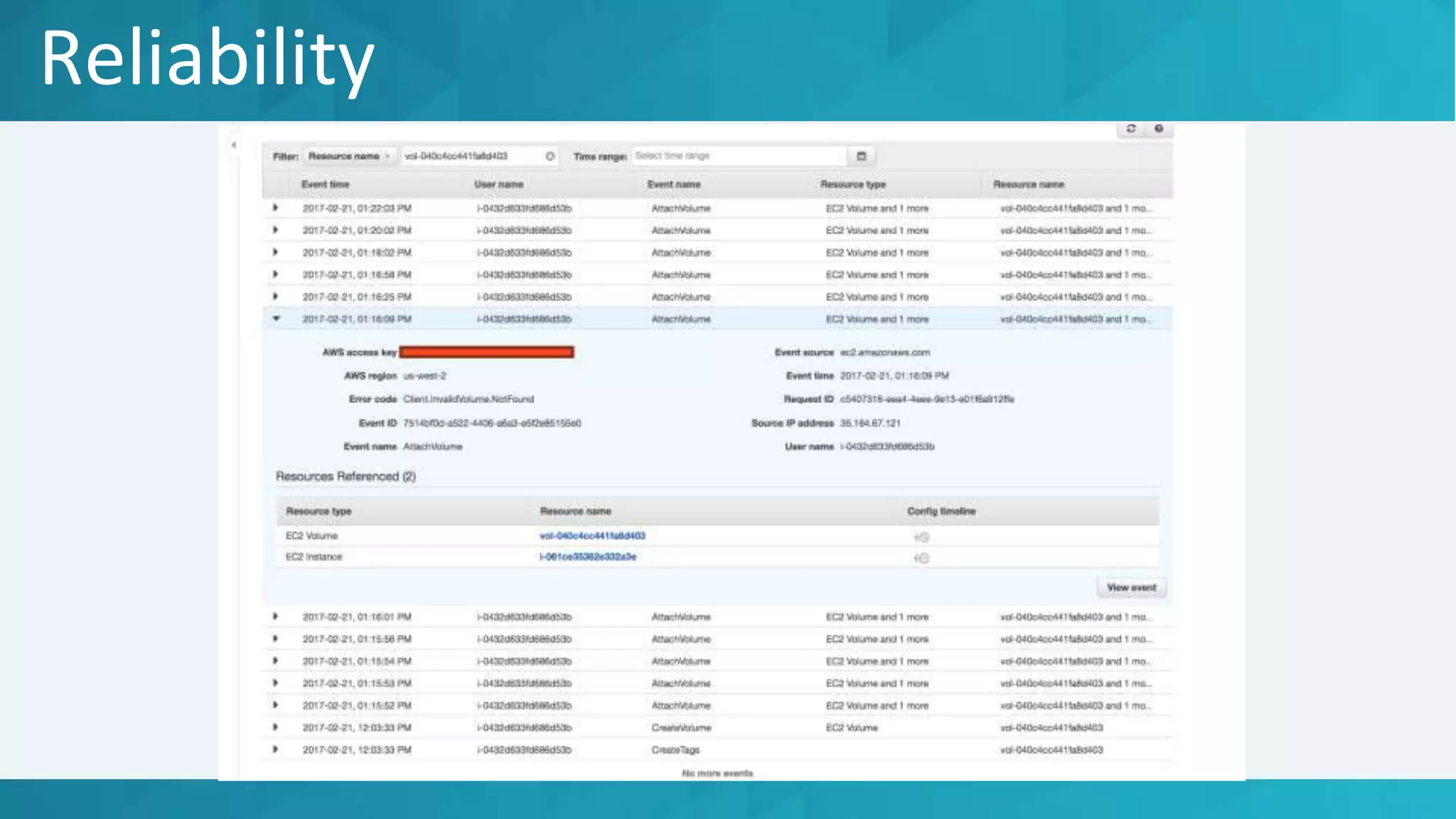Screen dimensions: 1456x819
Task: Clear the resource name filter value
Action: tap(550, 156)
